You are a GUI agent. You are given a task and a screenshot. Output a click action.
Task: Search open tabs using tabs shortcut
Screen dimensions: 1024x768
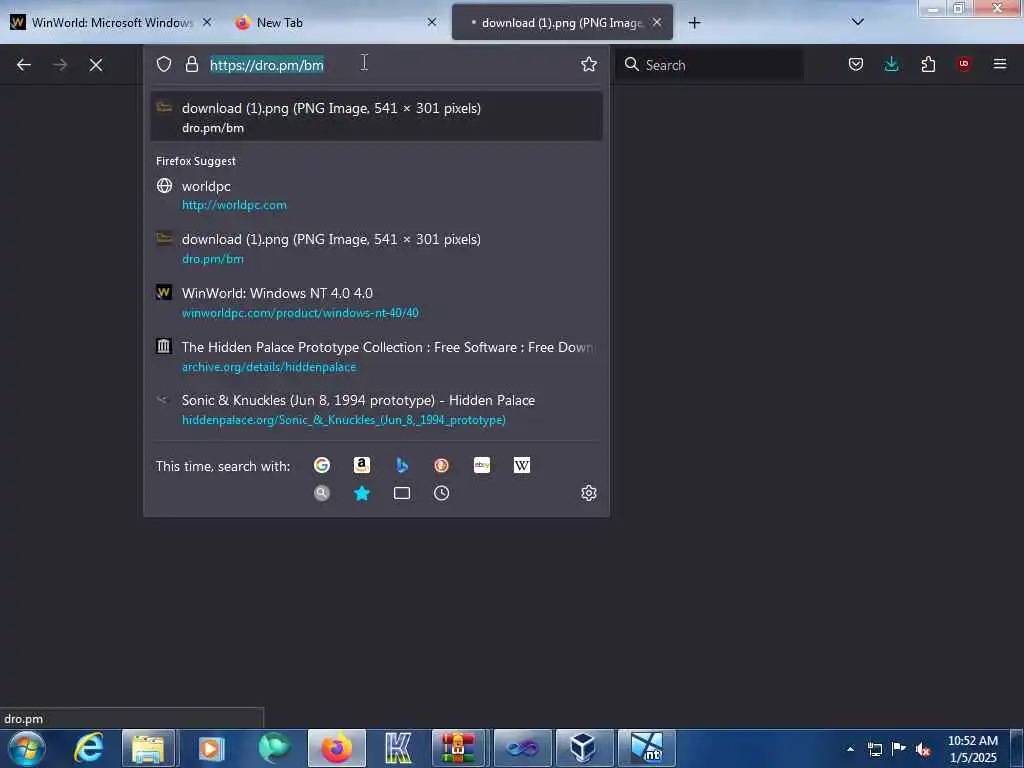tap(402, 493)
